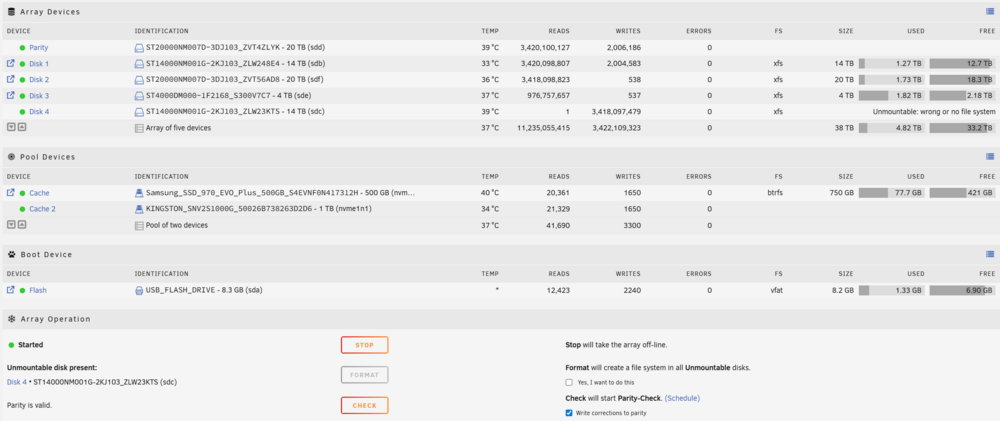Toggle Boot Device list view icon

click(x=990, y=254)
